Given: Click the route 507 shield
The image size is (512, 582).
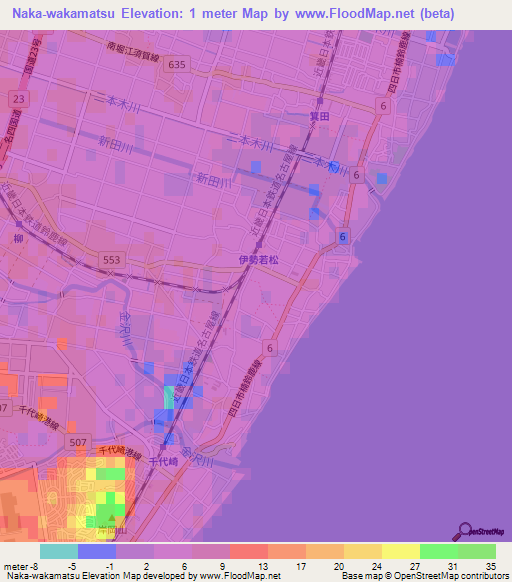Looking at the screenshot, I should (78, 442).
